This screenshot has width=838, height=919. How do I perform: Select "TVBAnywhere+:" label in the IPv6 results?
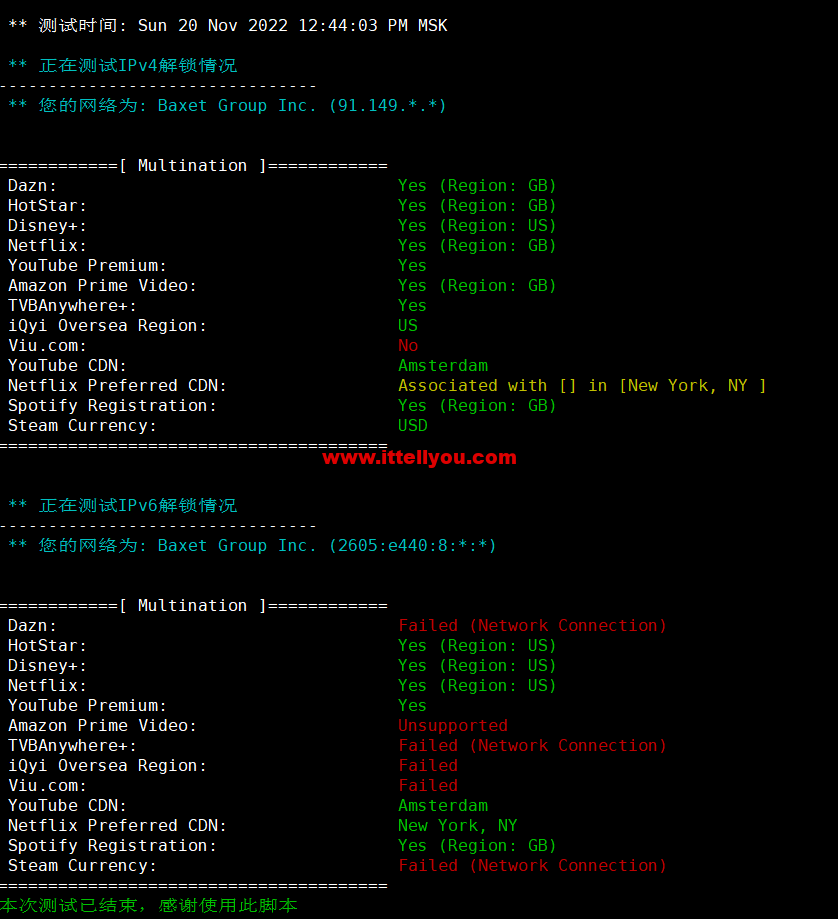72,746
